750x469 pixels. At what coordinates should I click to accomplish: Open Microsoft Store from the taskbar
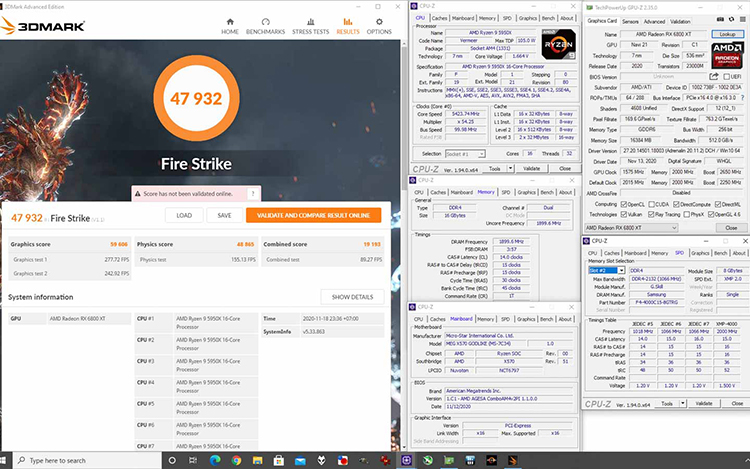[x=279, y=460]
